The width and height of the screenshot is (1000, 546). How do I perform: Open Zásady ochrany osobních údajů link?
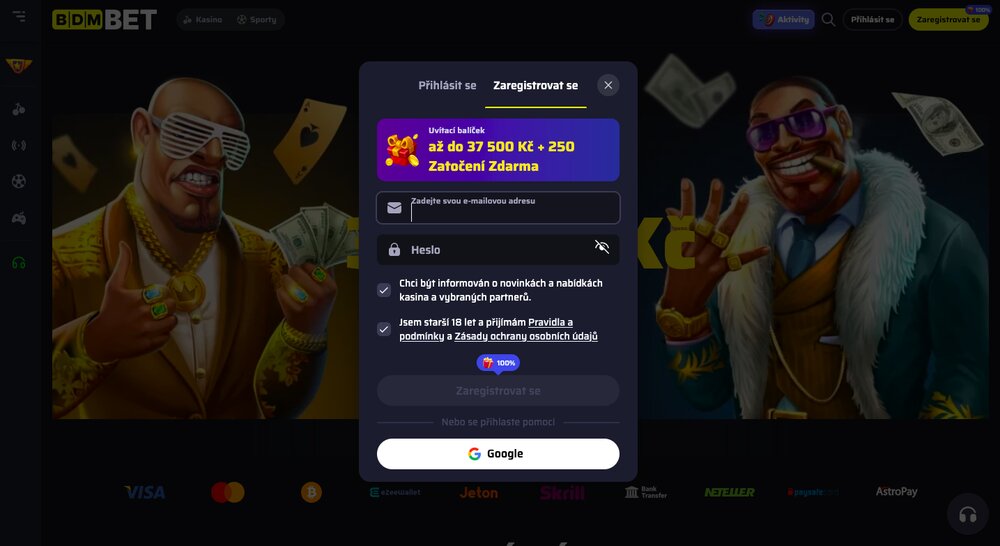526,336
